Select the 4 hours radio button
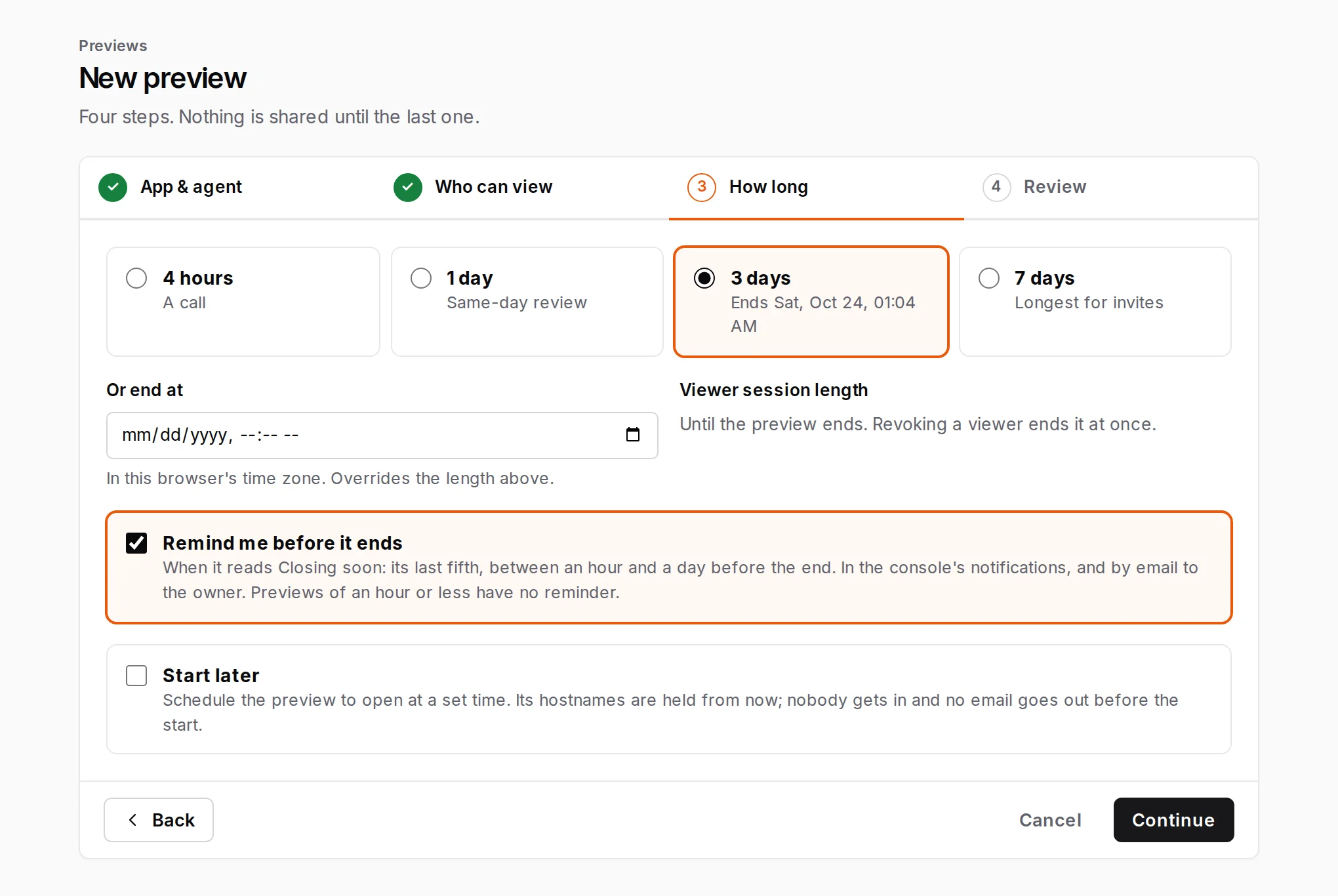Screen dimensions: 1338x896 point(136,278)
